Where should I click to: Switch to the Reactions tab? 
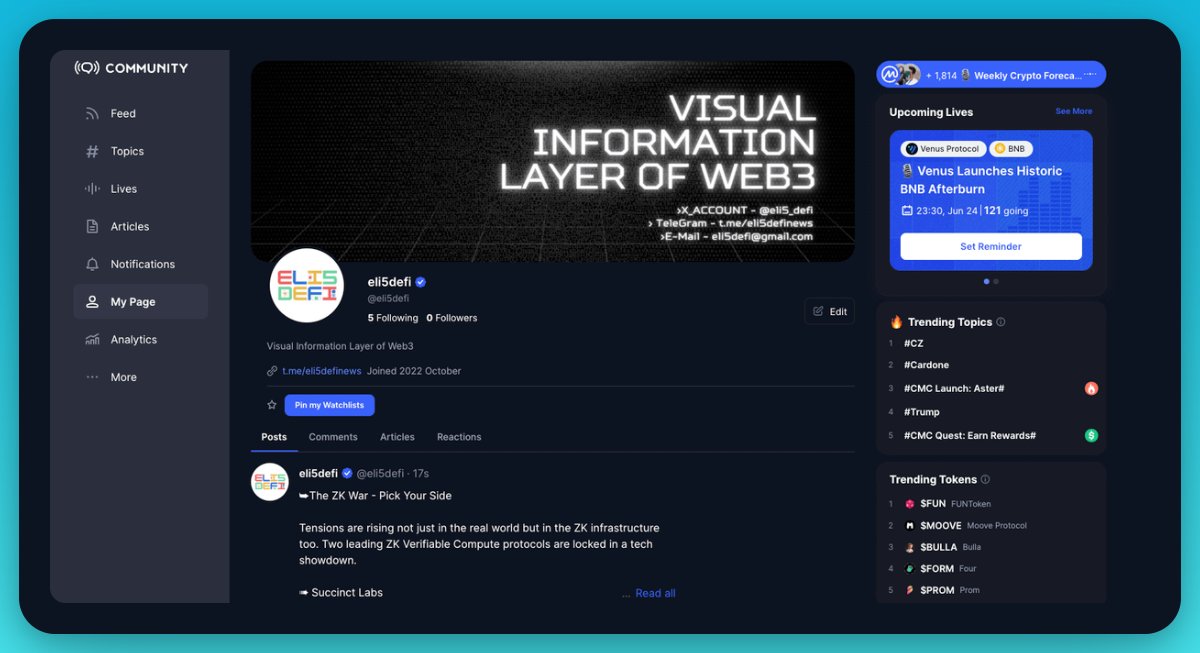459,437
